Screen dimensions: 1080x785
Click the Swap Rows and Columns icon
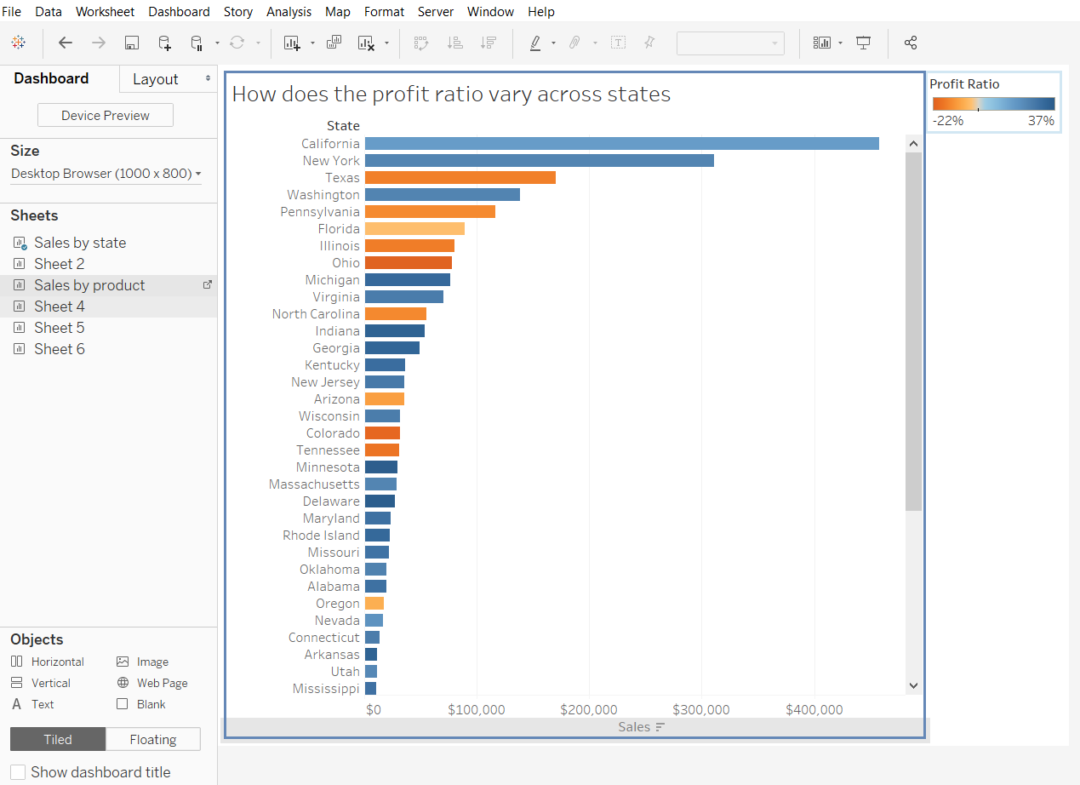click(x=420, y=43)
